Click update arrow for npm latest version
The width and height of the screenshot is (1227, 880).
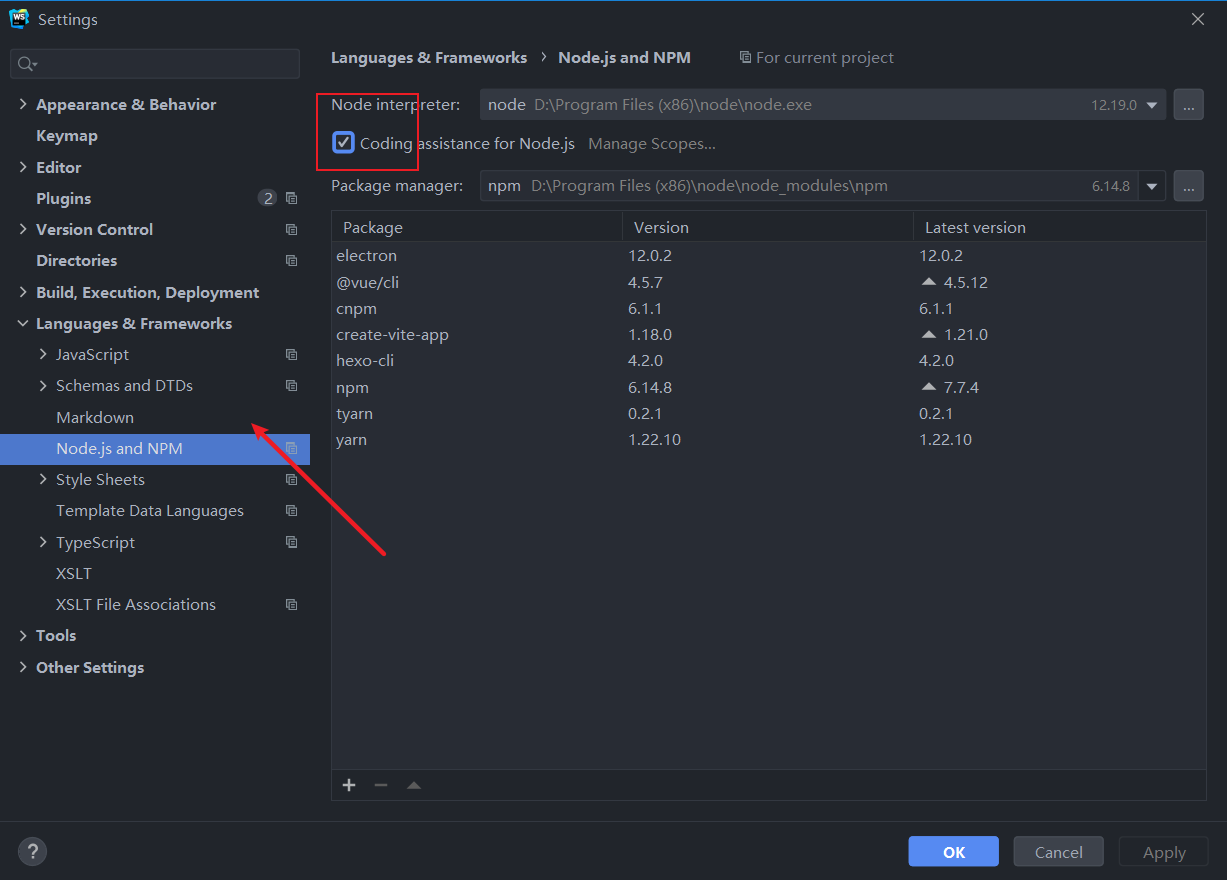929,387
